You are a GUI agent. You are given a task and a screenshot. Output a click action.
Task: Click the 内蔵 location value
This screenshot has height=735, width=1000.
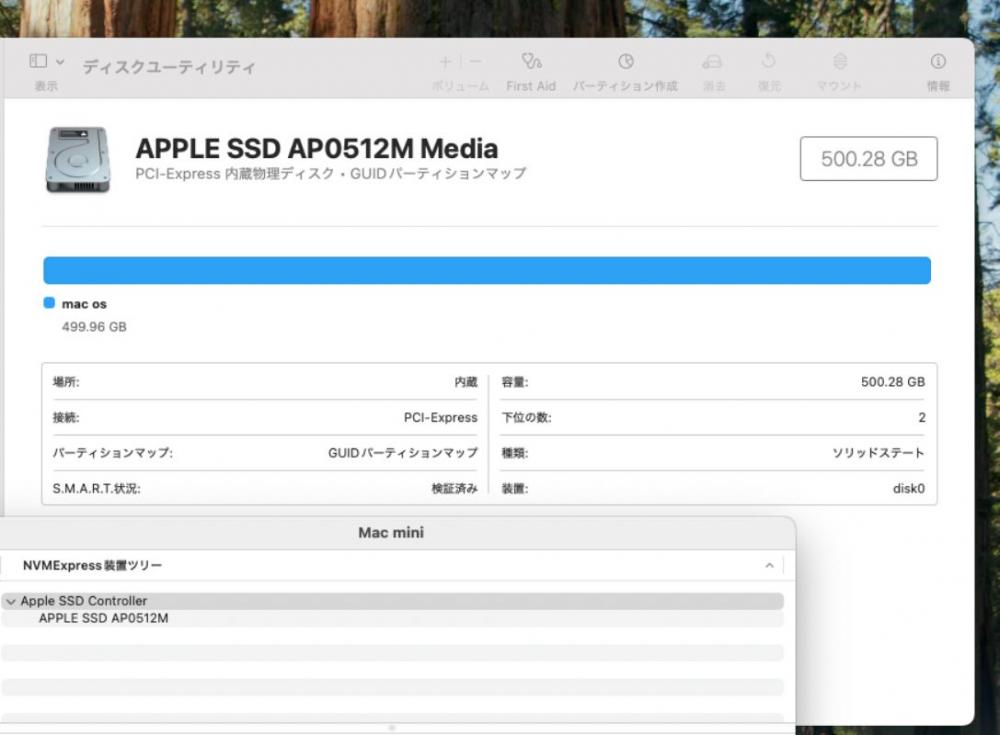[466, 382]
